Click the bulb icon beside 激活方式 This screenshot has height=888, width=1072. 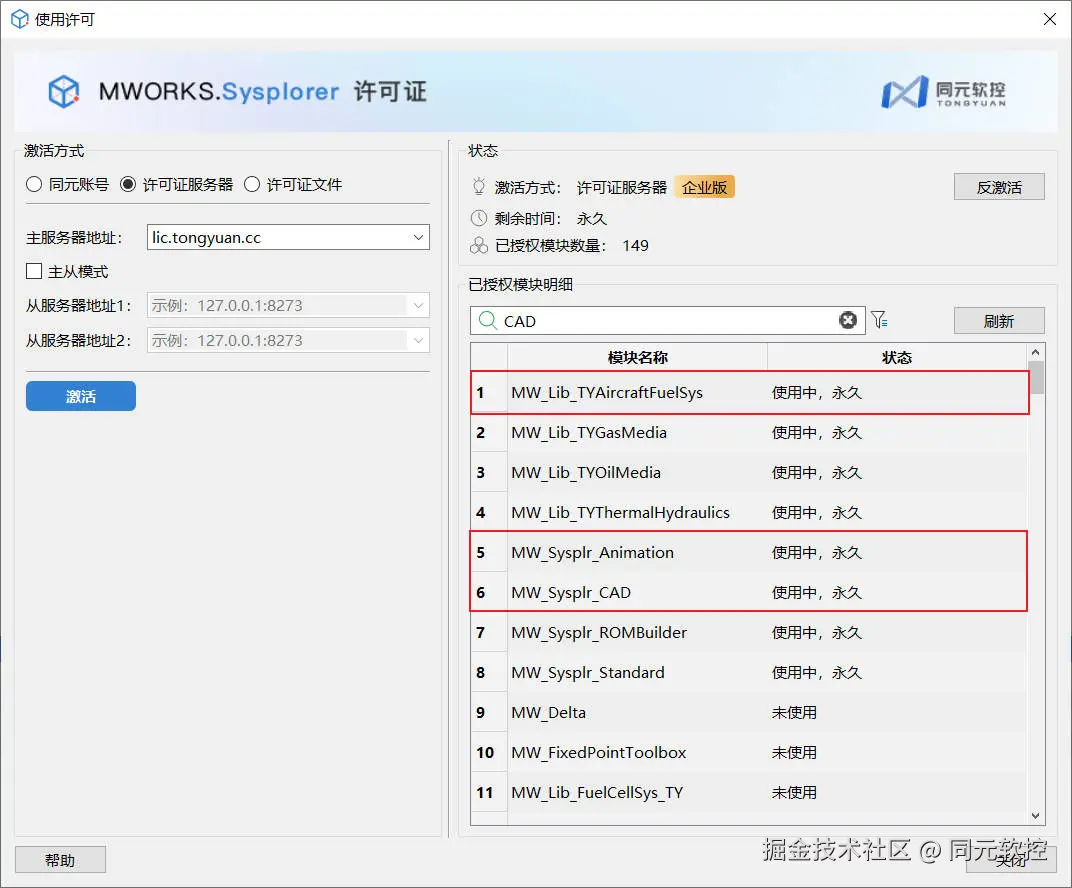pos(477,186)
